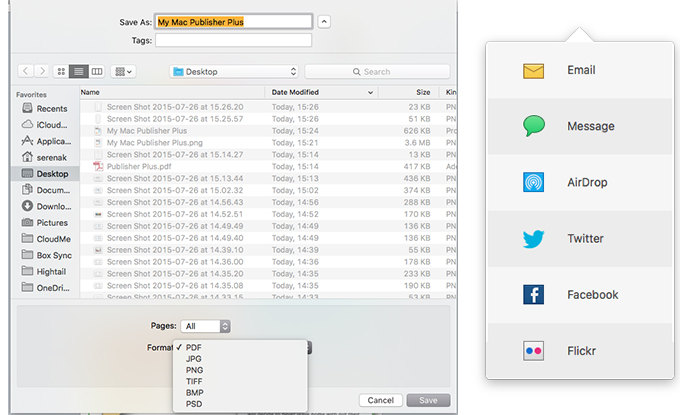Open the item arrangement dropdown

[125, 72]
